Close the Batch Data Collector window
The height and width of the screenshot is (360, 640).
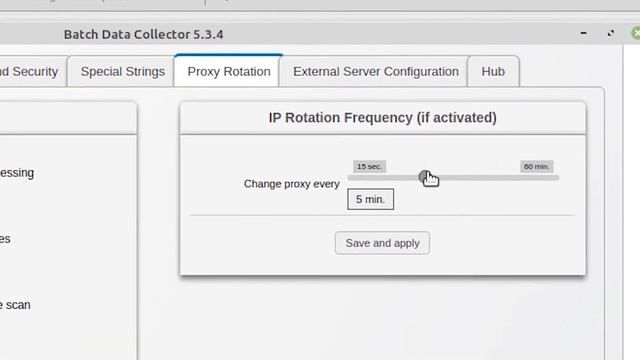click(636, 33)
